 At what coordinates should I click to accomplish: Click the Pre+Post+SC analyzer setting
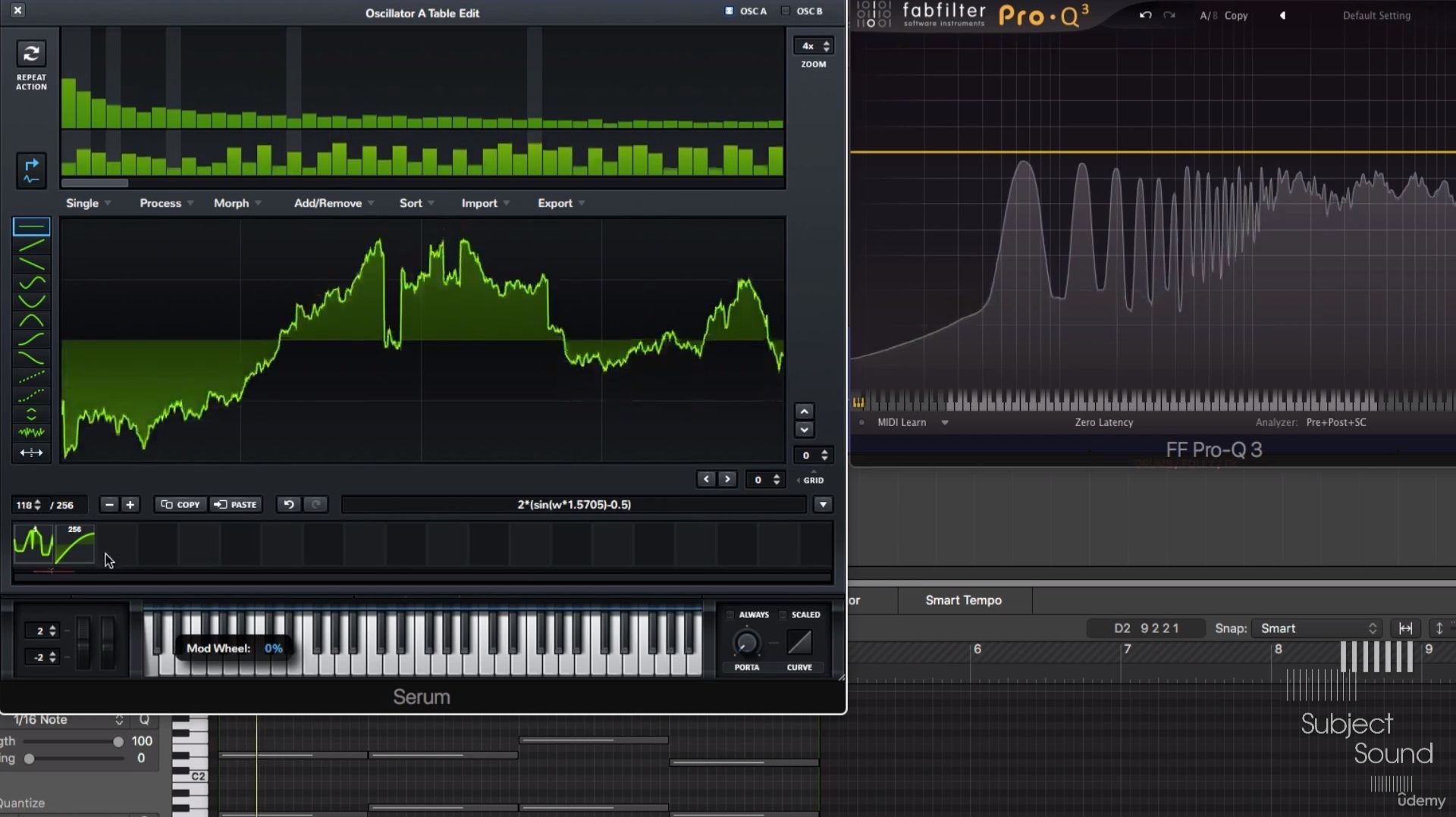pos(1336,422)
